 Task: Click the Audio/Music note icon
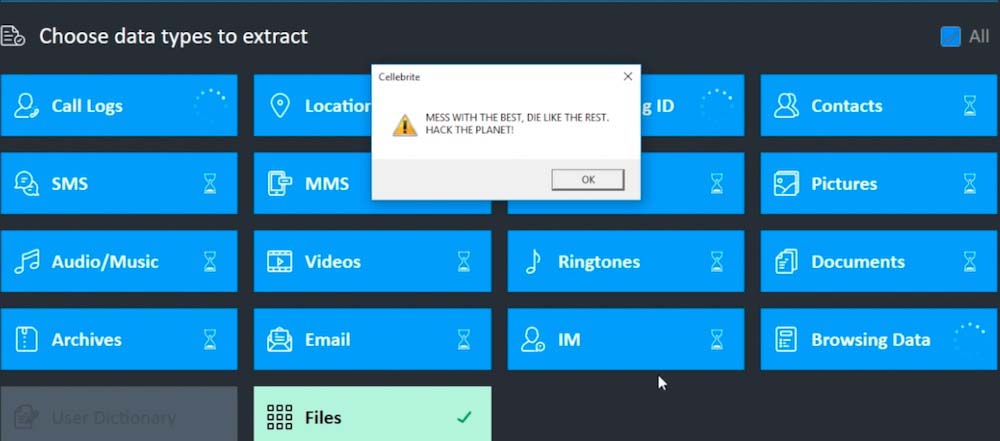click(x=27, y=262)
